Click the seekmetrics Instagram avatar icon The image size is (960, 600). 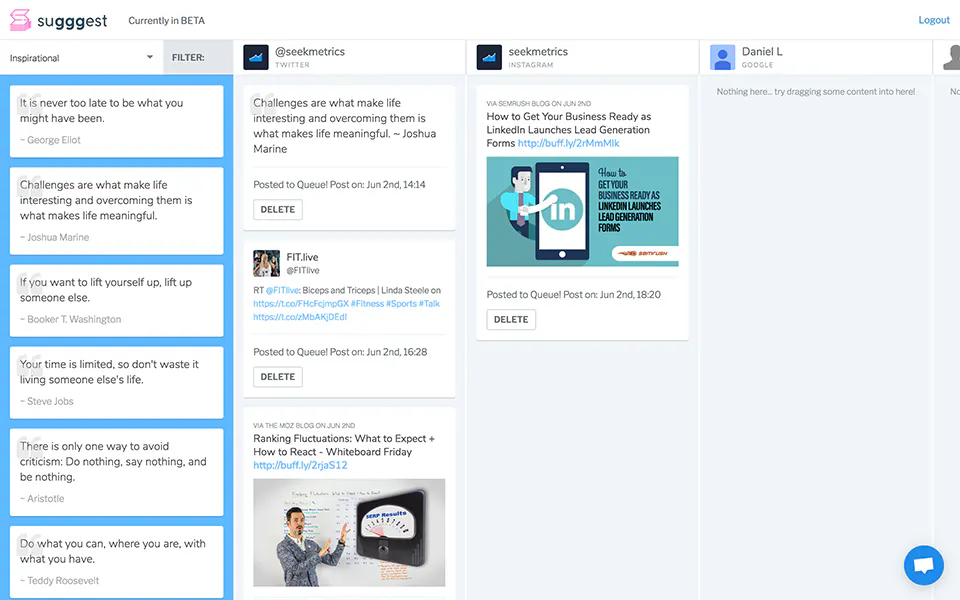point(489,58)
